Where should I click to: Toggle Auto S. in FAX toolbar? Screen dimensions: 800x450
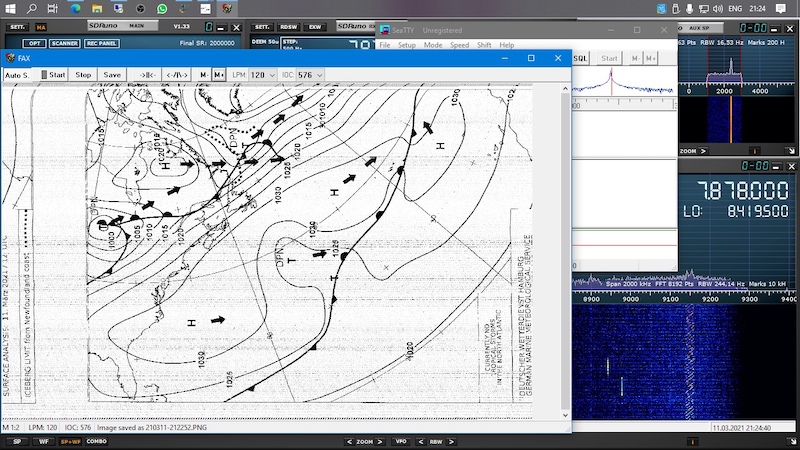pyautogui.click(x=17, y=75)
